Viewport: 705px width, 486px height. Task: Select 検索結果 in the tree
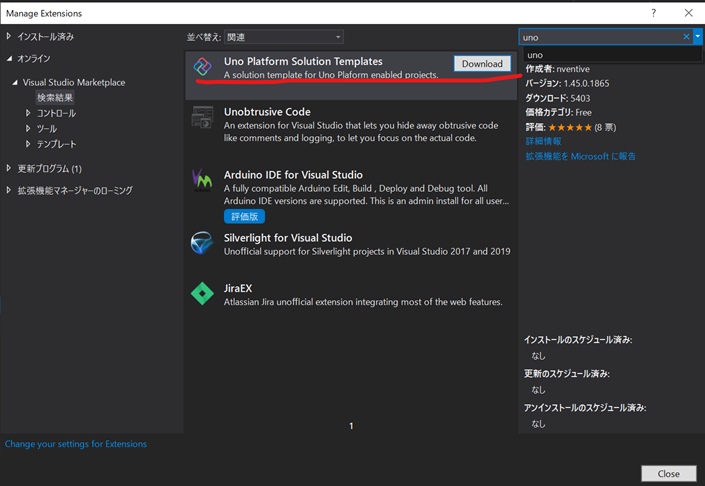point(55,98)
